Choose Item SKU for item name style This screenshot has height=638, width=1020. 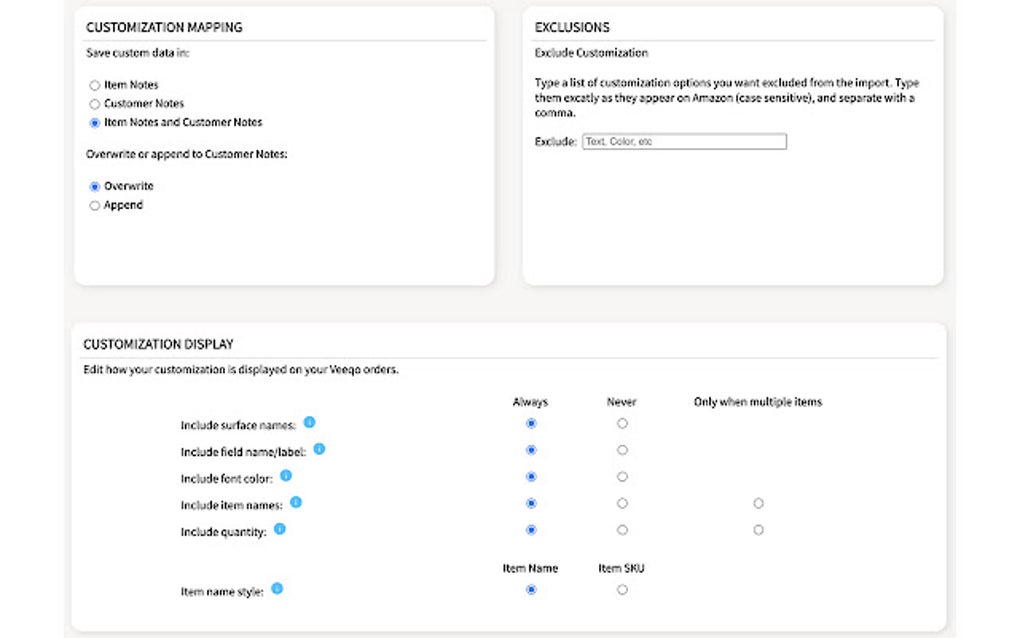click(622, 590)
